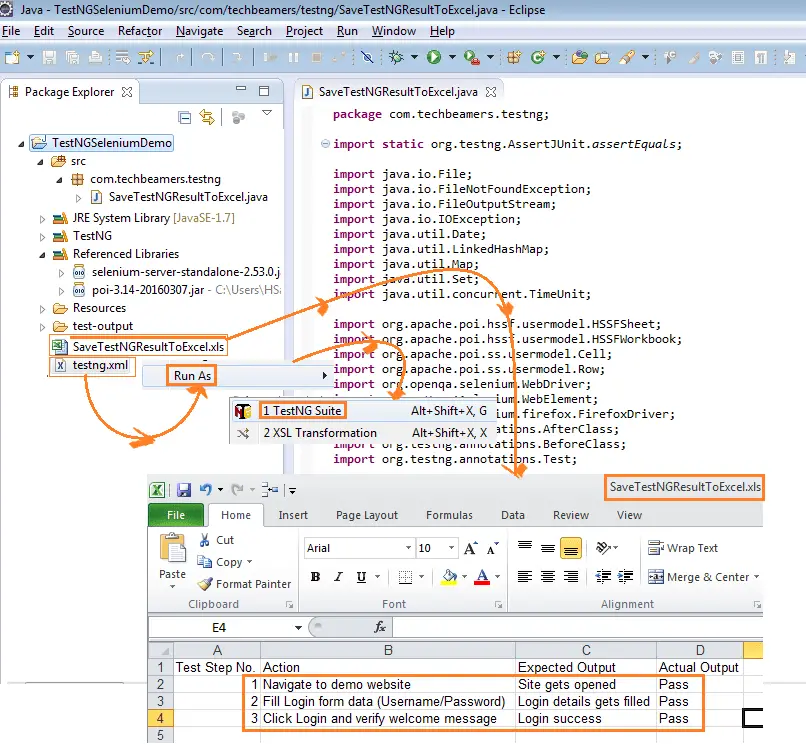Toggle Underline formatting in Excel
Viewport: 806px width, 745px height.
point(361,576)
